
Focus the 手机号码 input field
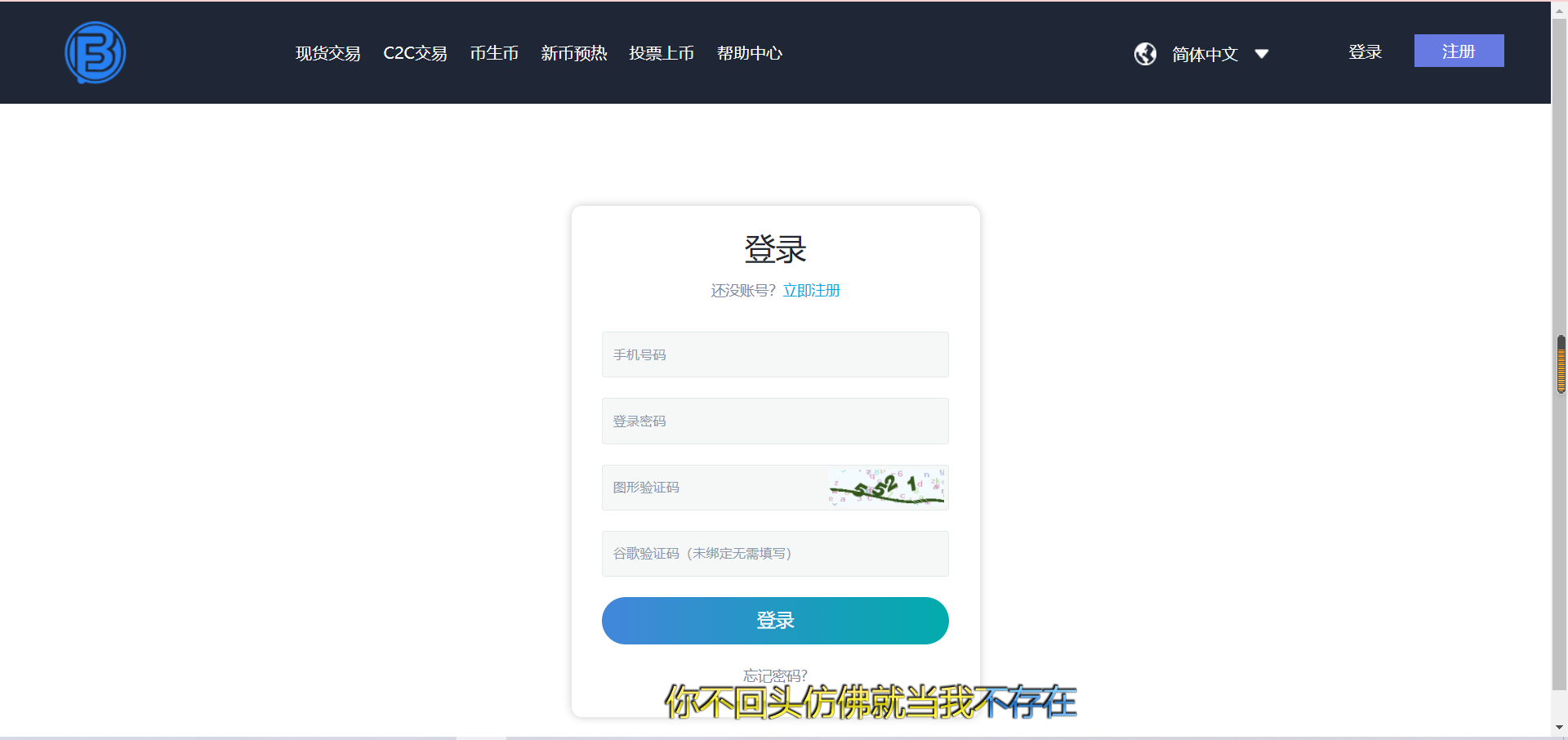pyautogui.click(x=774, y=354)
